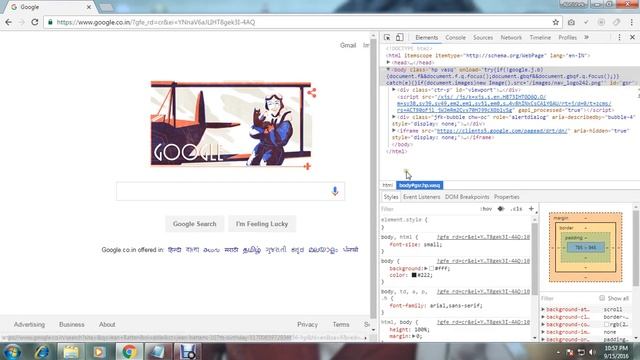The width and height of the screenshot is (640, 360).
Task: Click the Styles pane Filter field
Action: (x=429, y=209)
